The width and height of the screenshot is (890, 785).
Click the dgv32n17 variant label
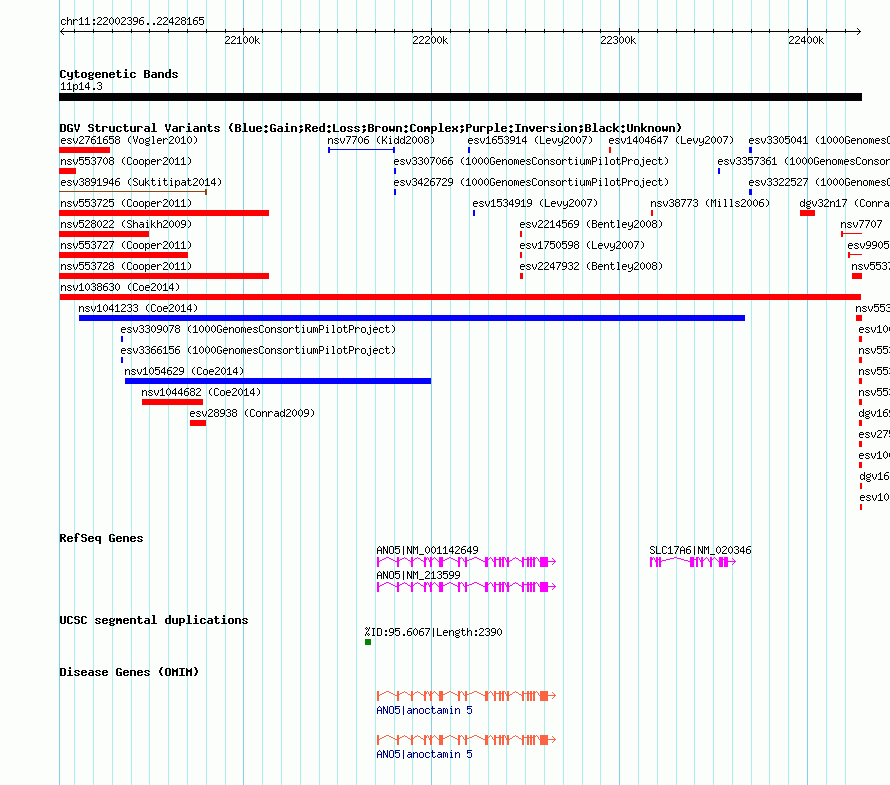click(844, 203)
